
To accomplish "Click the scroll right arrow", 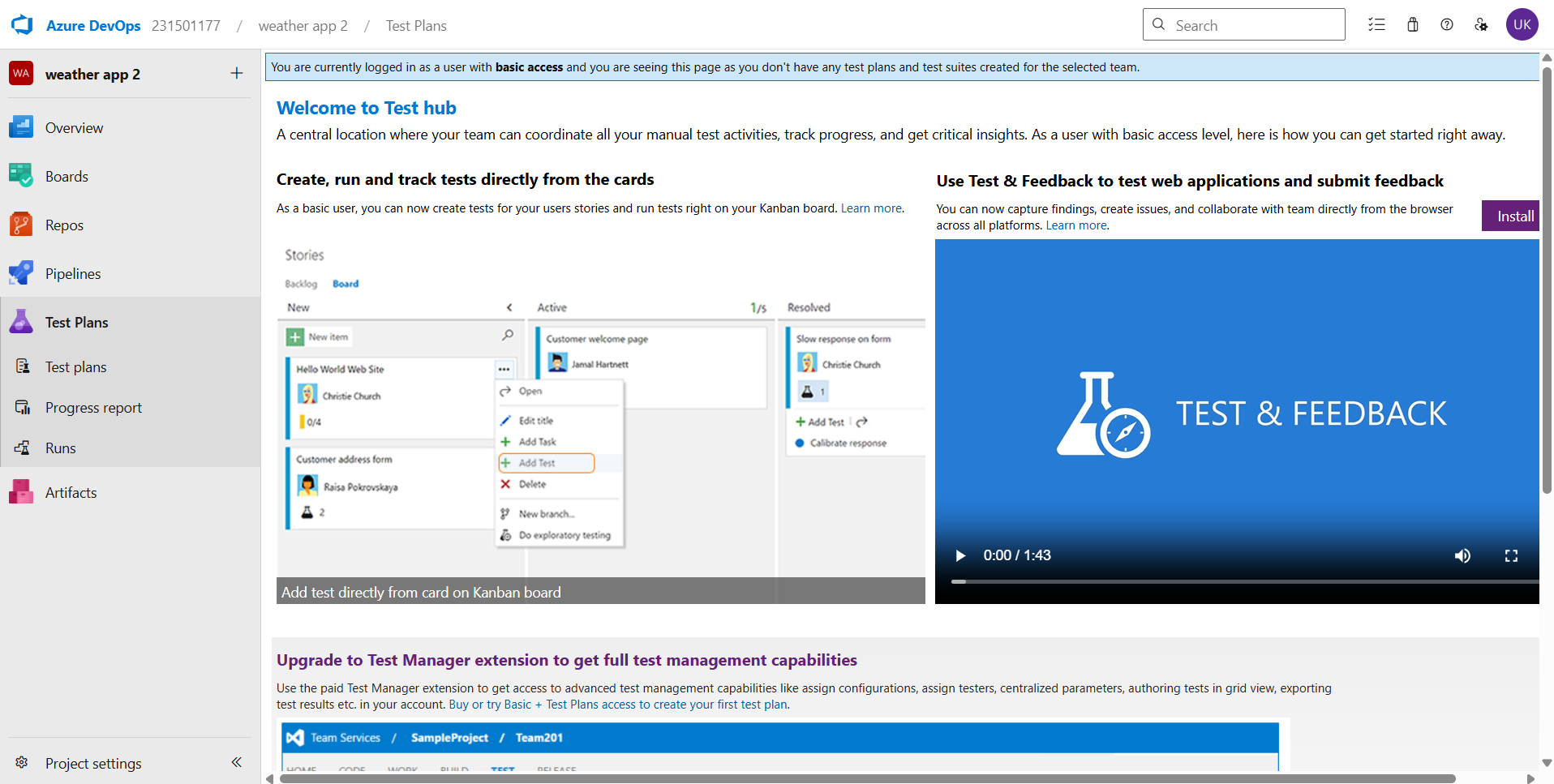I will 1530,778.
